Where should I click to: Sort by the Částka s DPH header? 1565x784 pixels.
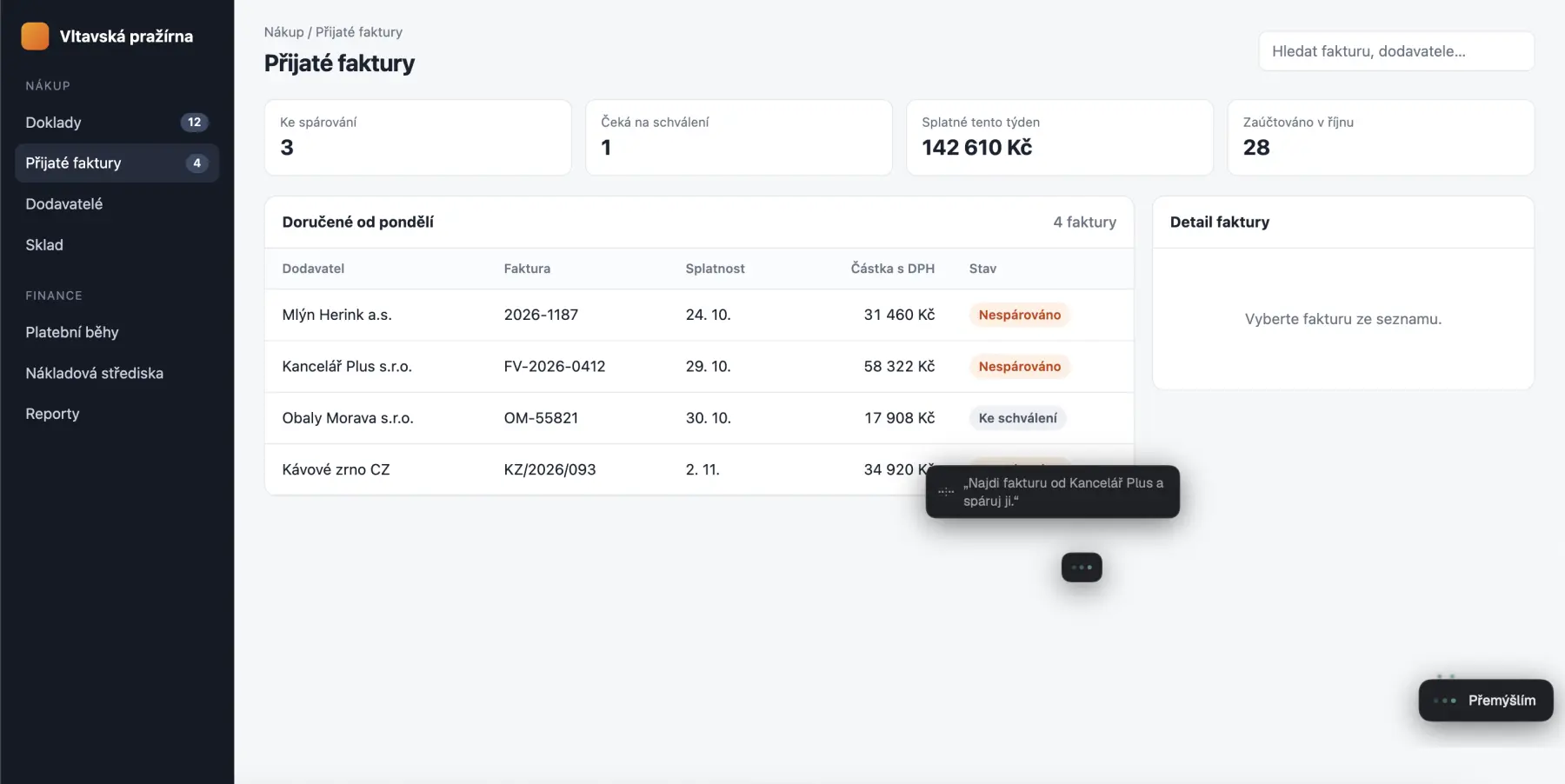pyautogui.click(x=892, y=269)
